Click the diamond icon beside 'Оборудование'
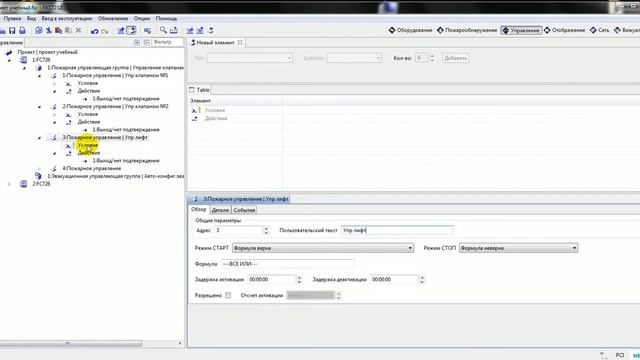 point(392,30)
